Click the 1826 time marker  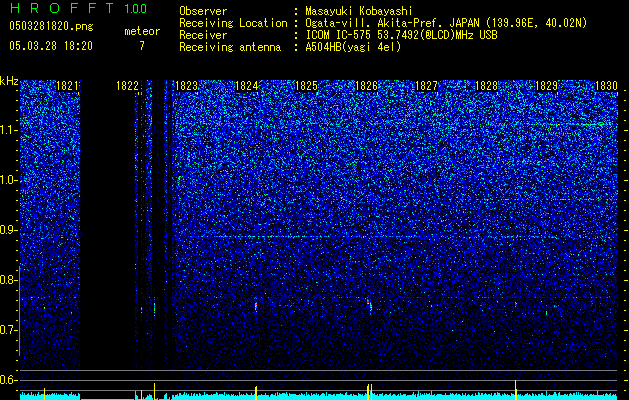click(x=367, y=86)
